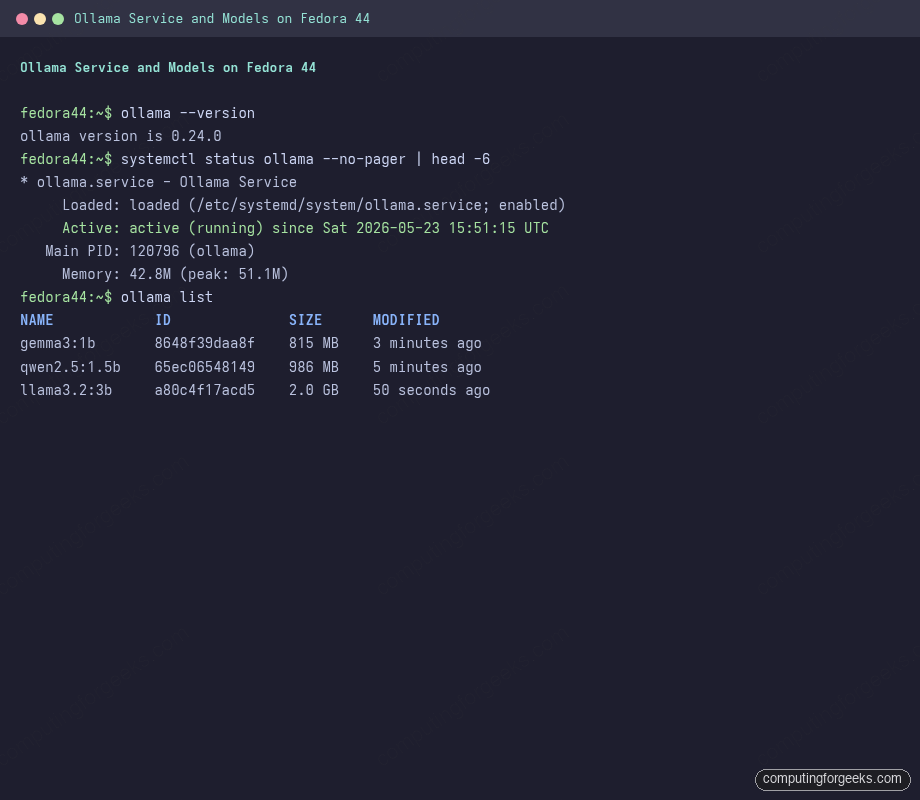Click the size value '986 MB'
Viewport: 920px width, 800px height.
pos(313,367)
